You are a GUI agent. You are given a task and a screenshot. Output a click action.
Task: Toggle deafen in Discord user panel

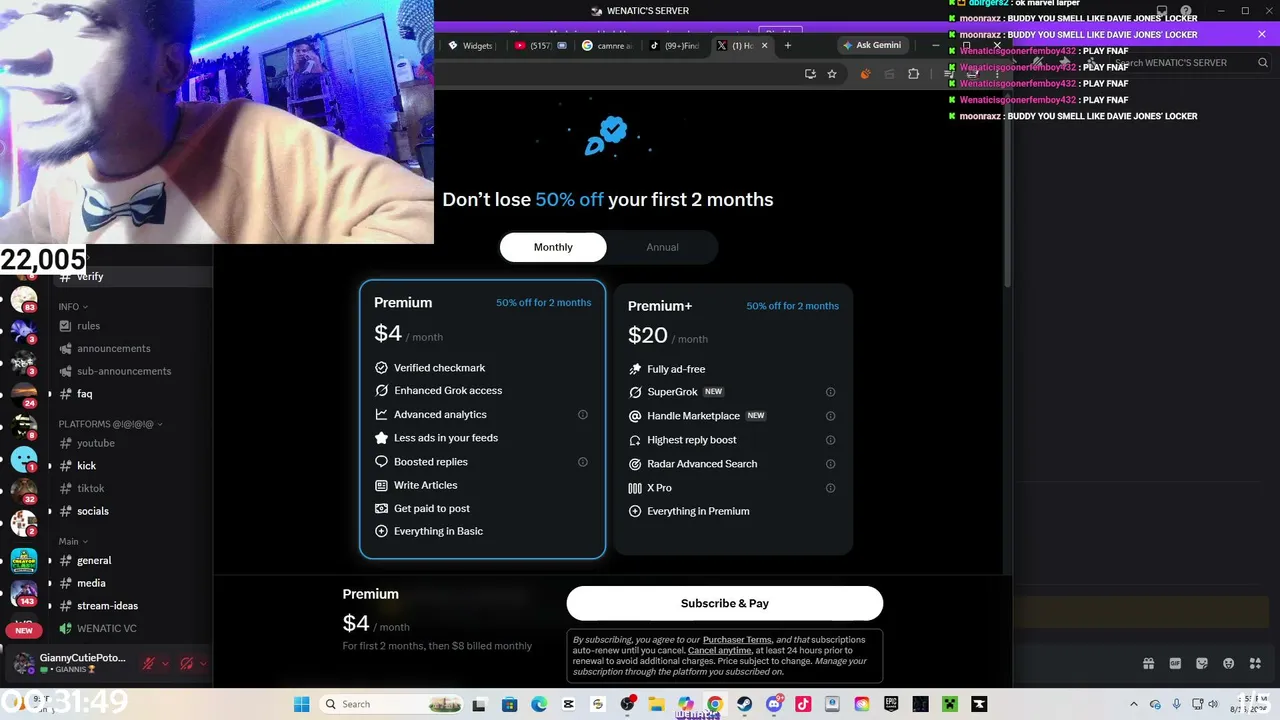pos(187,663)
